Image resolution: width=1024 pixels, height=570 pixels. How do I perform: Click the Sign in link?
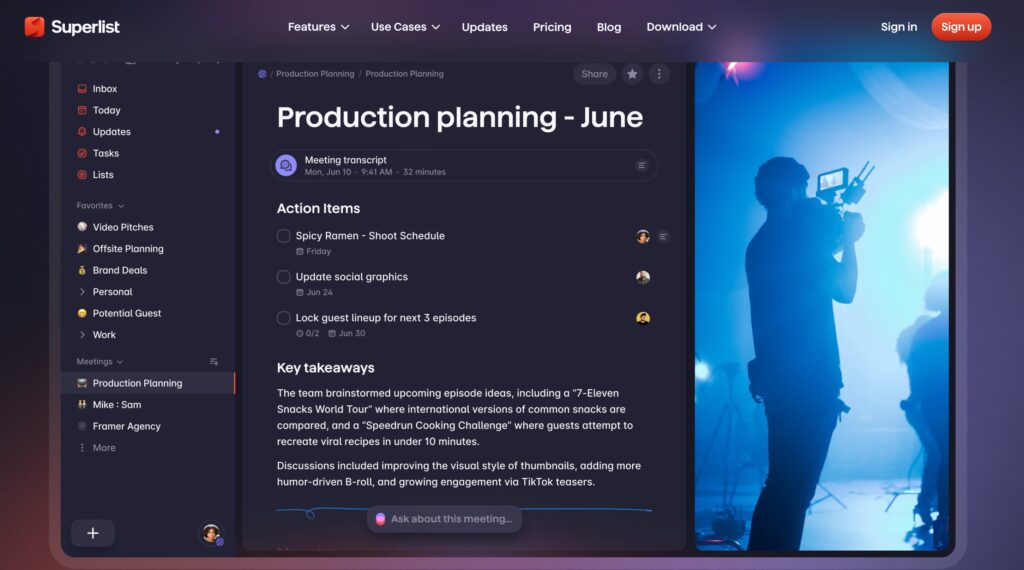point(899,27)
